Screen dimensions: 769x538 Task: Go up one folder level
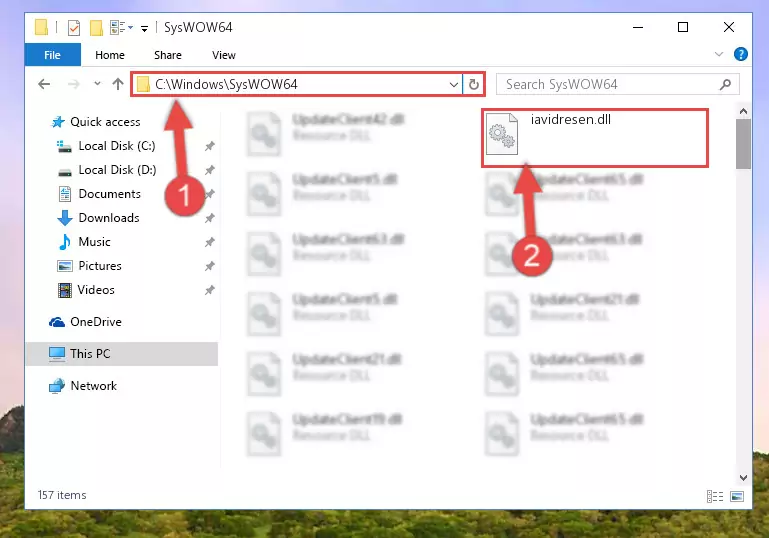click(x=118, y=84)
